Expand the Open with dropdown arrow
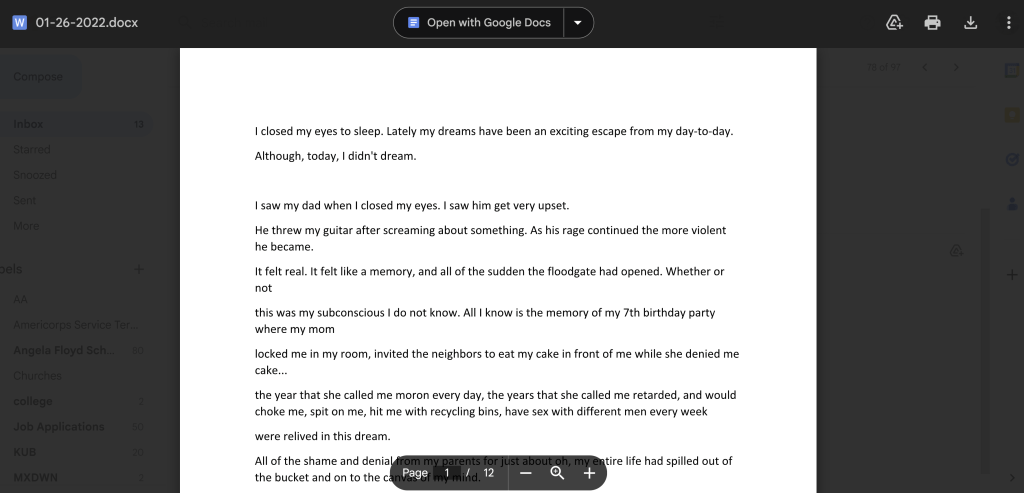Image resolution: width=1024 pixels, height=493 pixels. [x=578, y=23]
